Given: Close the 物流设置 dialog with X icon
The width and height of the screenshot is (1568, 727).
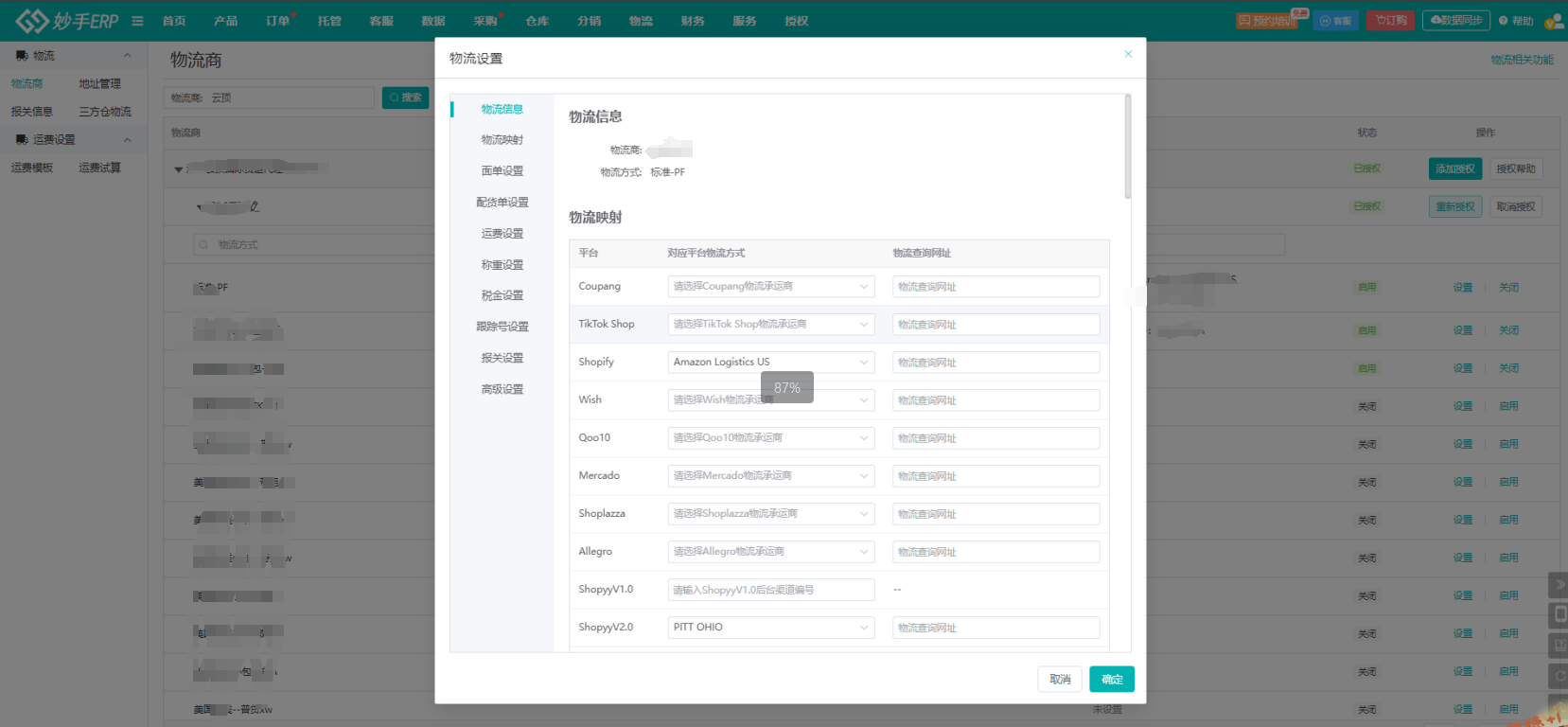Looking at the screenshot, I should pyautogui.click(x=1128, y=54).
